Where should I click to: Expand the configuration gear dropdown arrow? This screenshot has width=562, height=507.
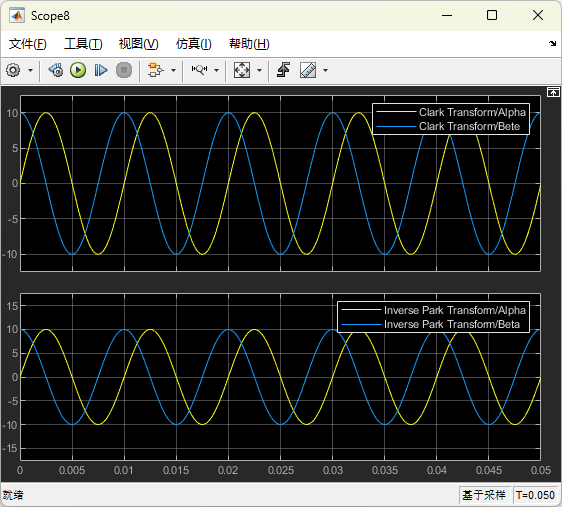click(30, 70)
